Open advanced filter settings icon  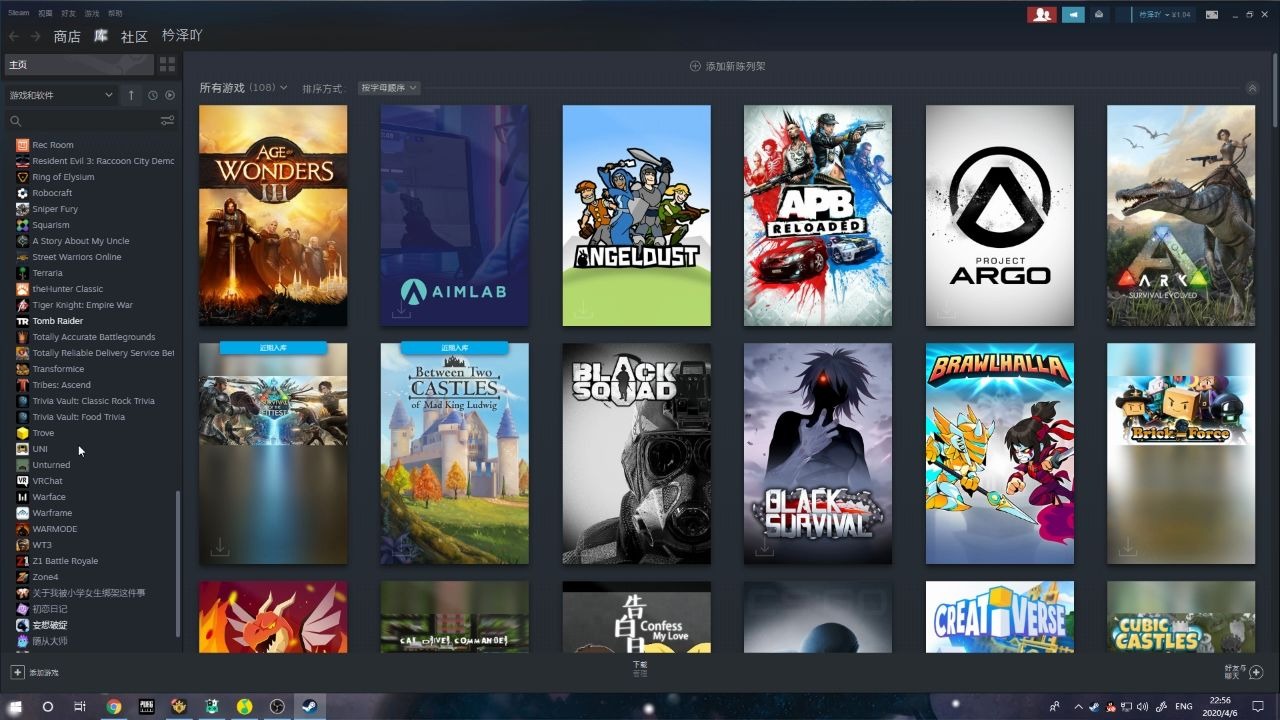point(167,121)
